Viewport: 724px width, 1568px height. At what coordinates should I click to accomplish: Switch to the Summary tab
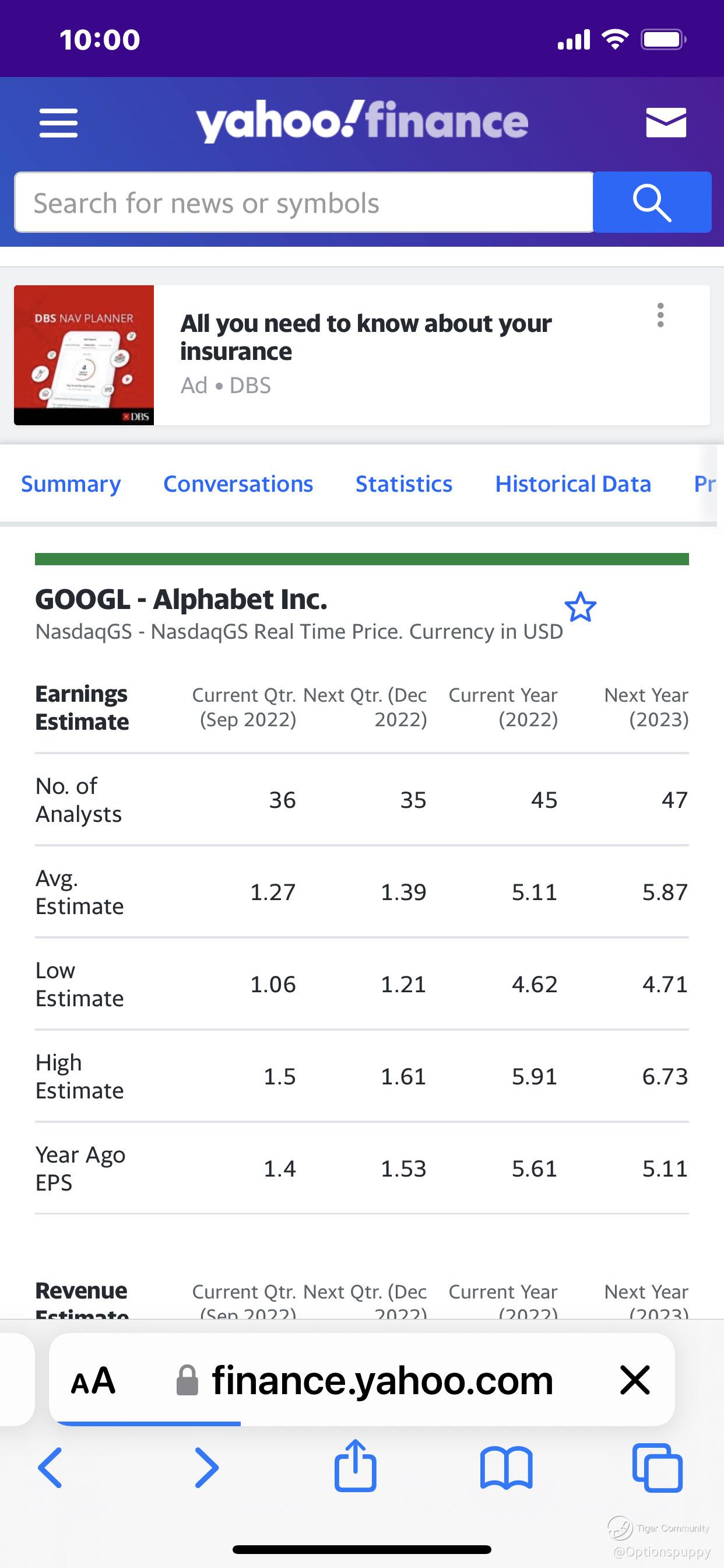pyautogui.click(x=71, y=484)
